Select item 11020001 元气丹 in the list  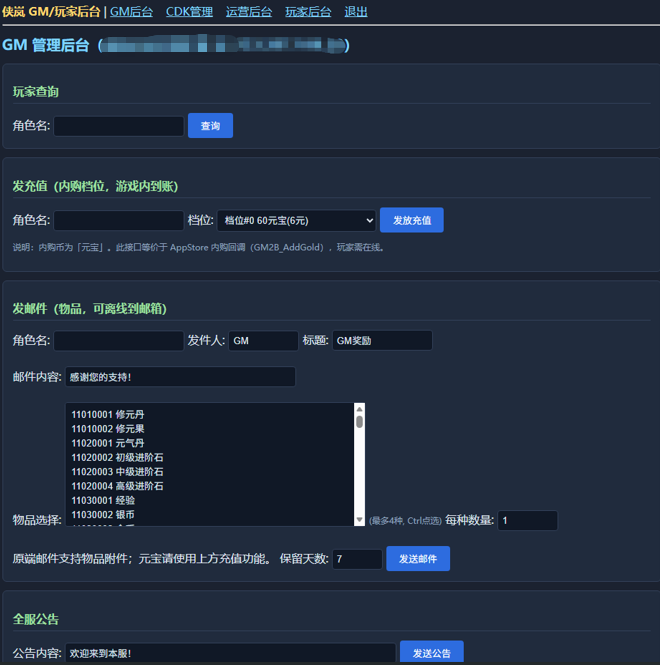coord(210,443)
